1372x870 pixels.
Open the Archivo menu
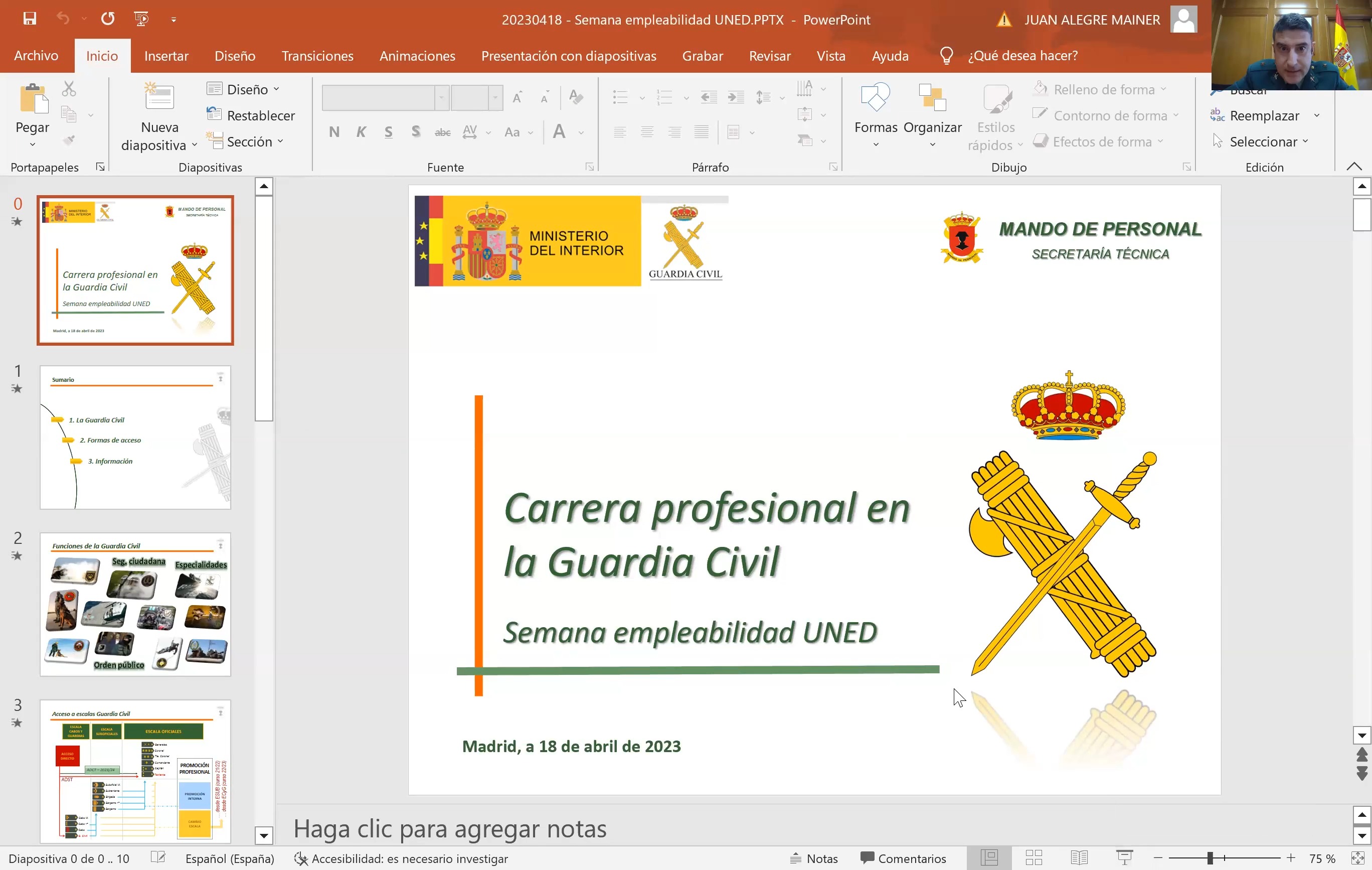pyautogui.click(x=36, y=55)
